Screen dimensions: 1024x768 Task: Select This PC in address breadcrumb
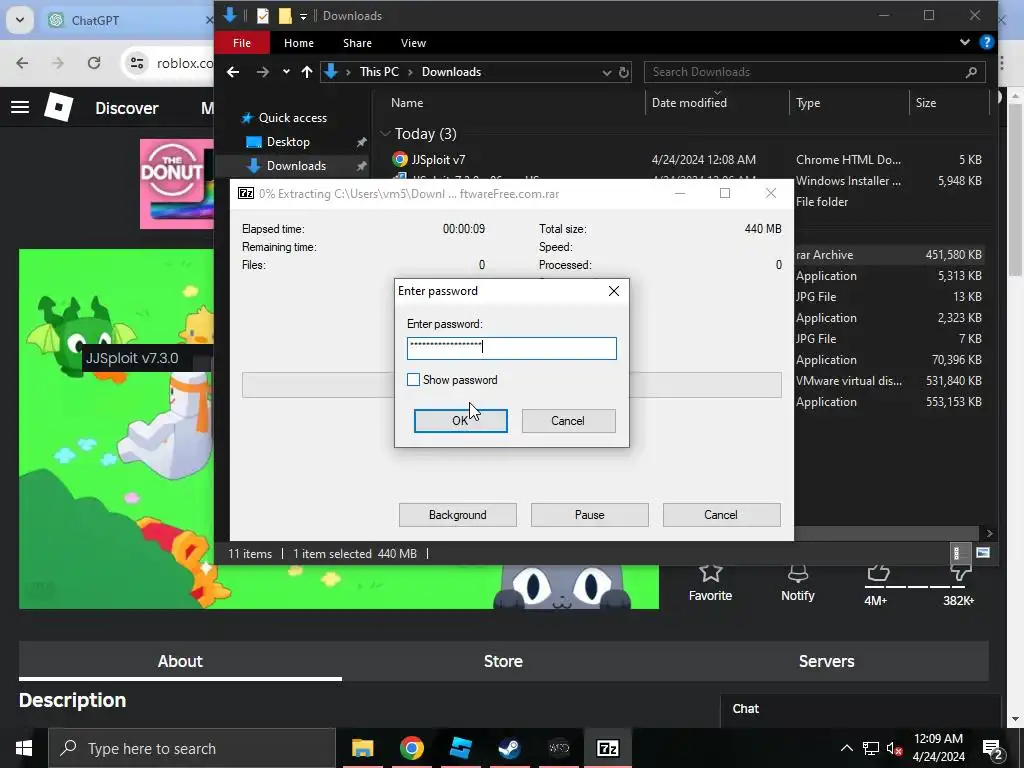379,72
